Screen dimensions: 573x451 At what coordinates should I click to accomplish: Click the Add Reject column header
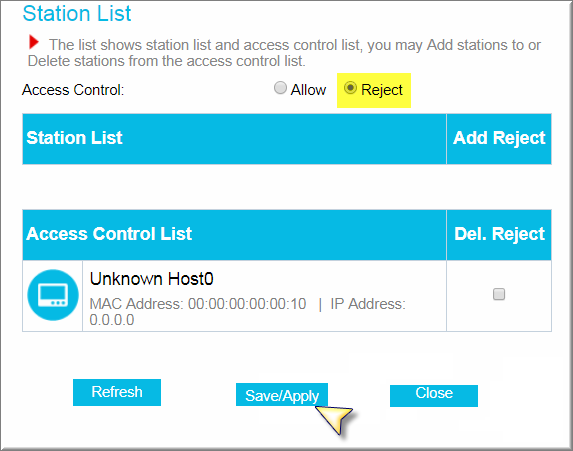(499, 139)
